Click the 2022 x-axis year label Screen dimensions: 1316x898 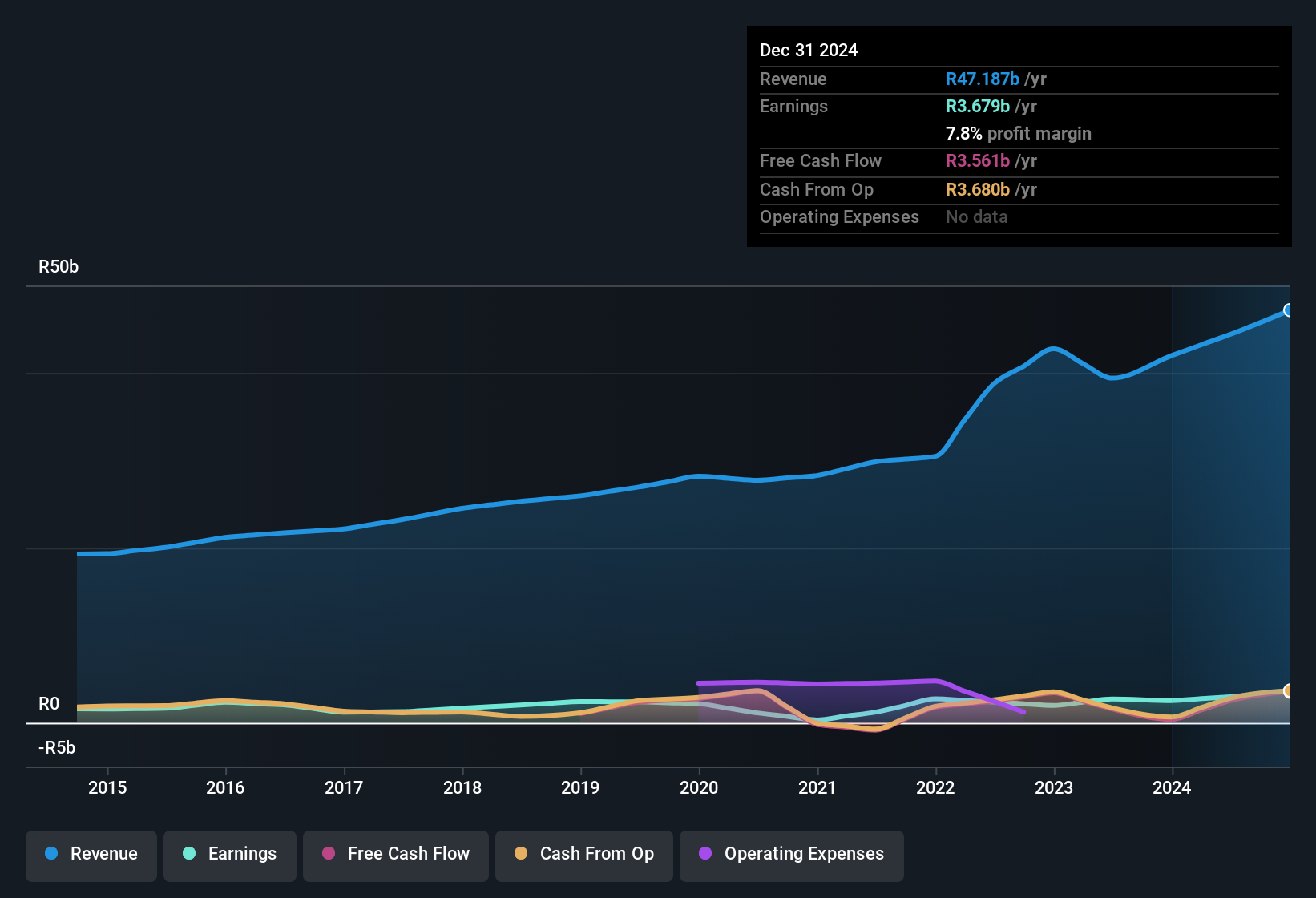tap(935, 787)
